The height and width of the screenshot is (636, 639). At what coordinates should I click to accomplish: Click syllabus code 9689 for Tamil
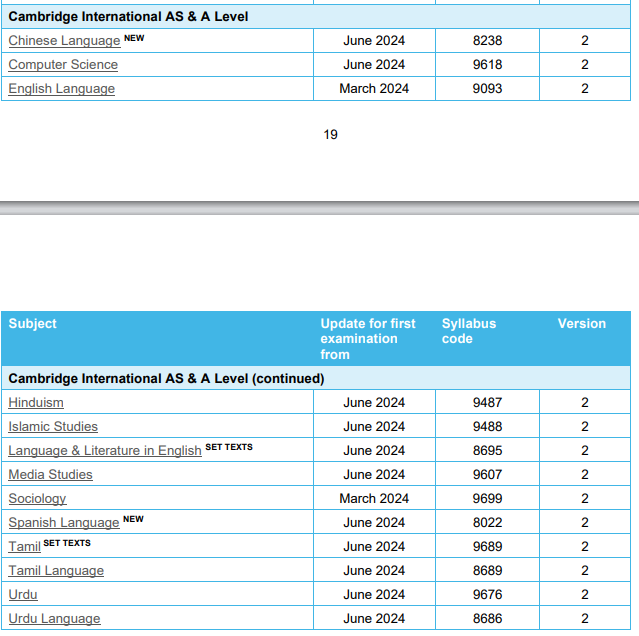click(487, 547)
